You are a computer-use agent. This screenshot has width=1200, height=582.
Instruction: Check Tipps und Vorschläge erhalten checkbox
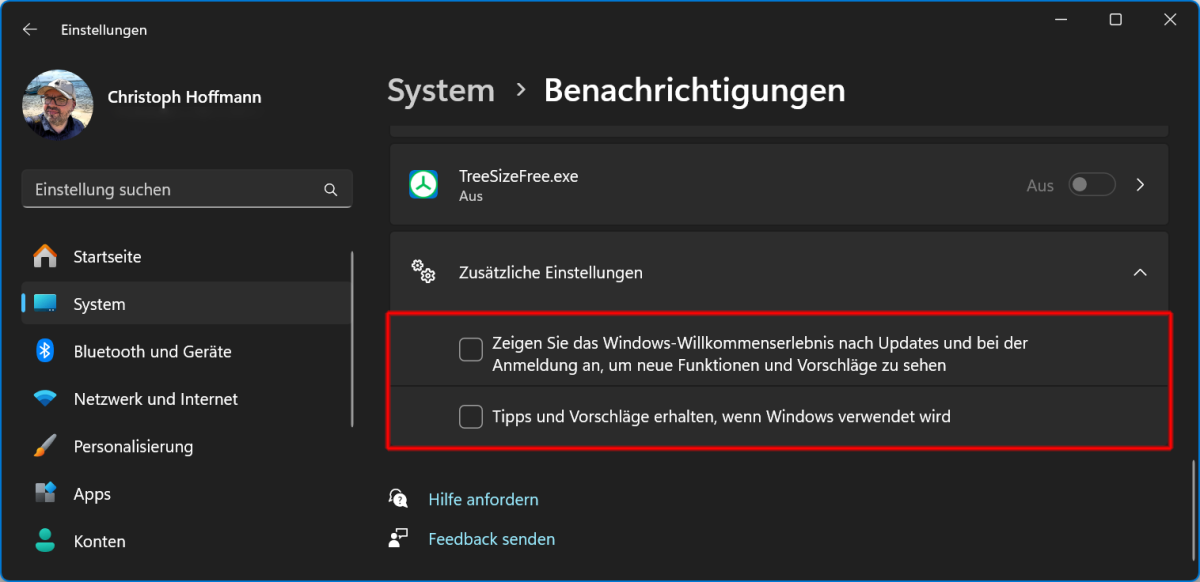pyautogui.click(x=471, y=417)
